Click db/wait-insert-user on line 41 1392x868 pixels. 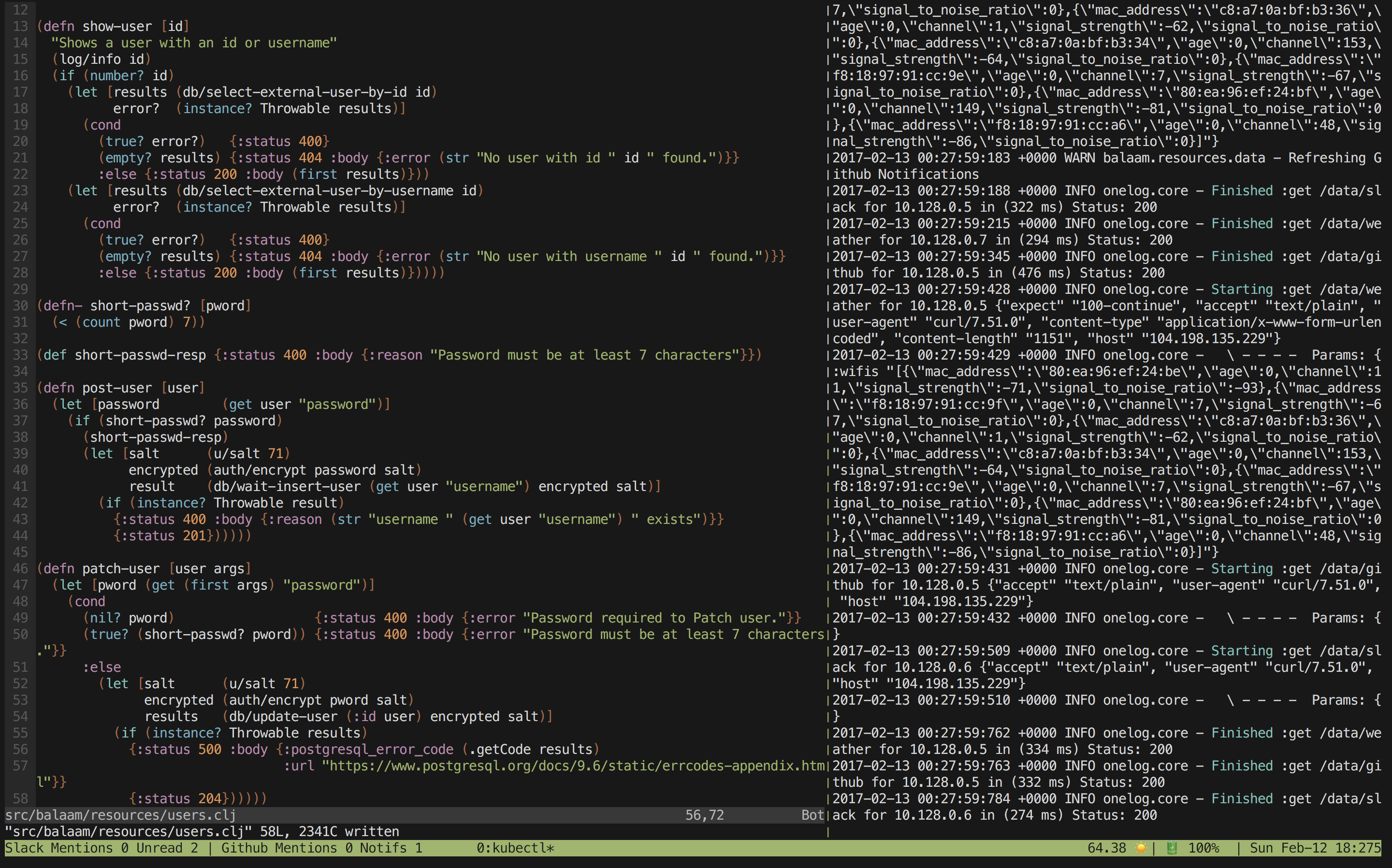tap(287, 487)
